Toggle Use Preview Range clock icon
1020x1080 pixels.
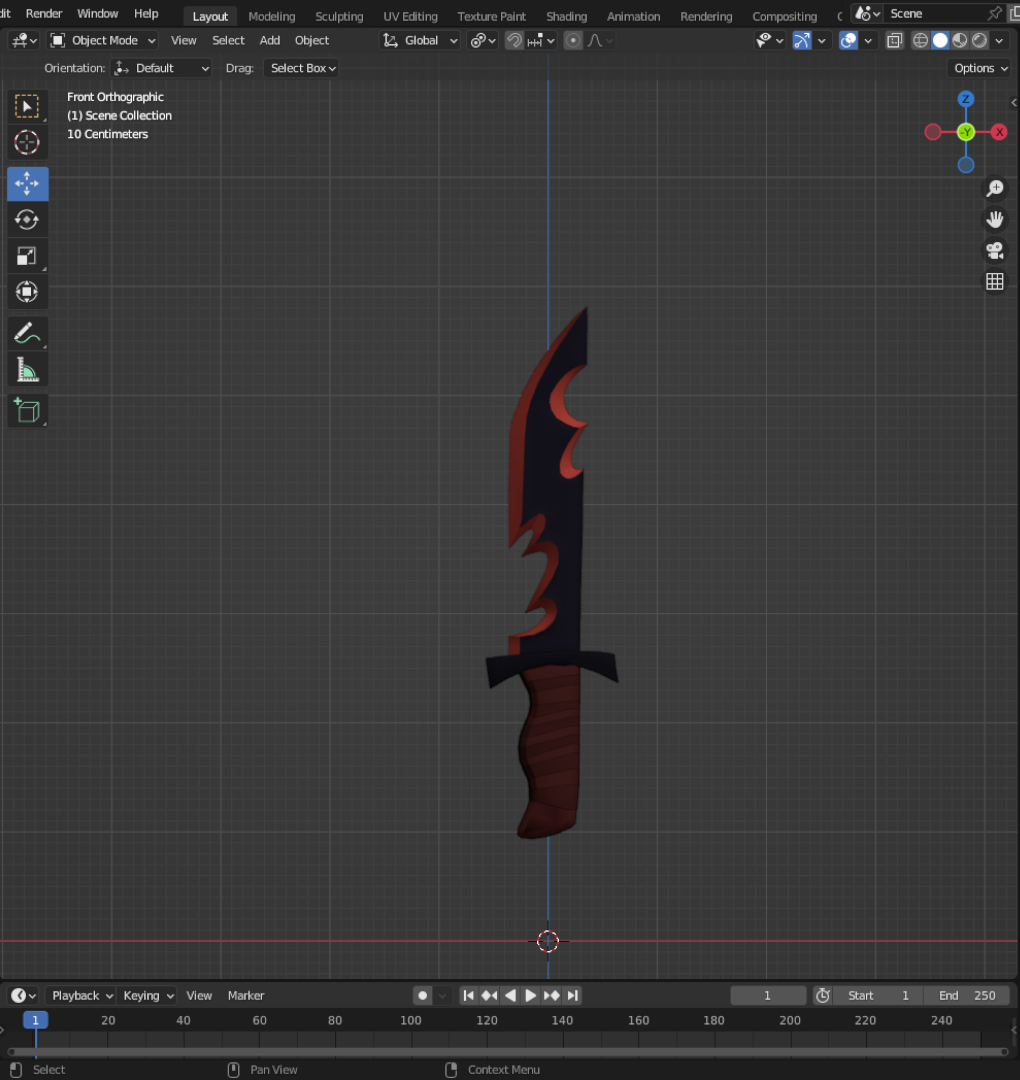tap(822, 995)
